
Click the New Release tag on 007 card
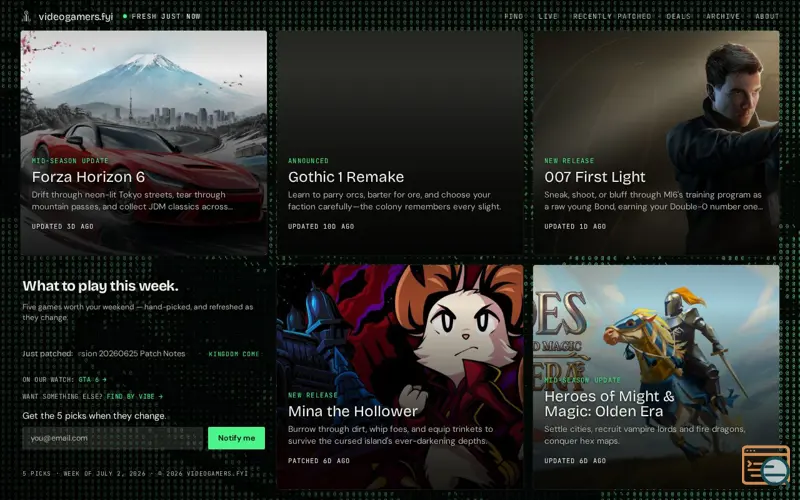(x=569, y=161)
